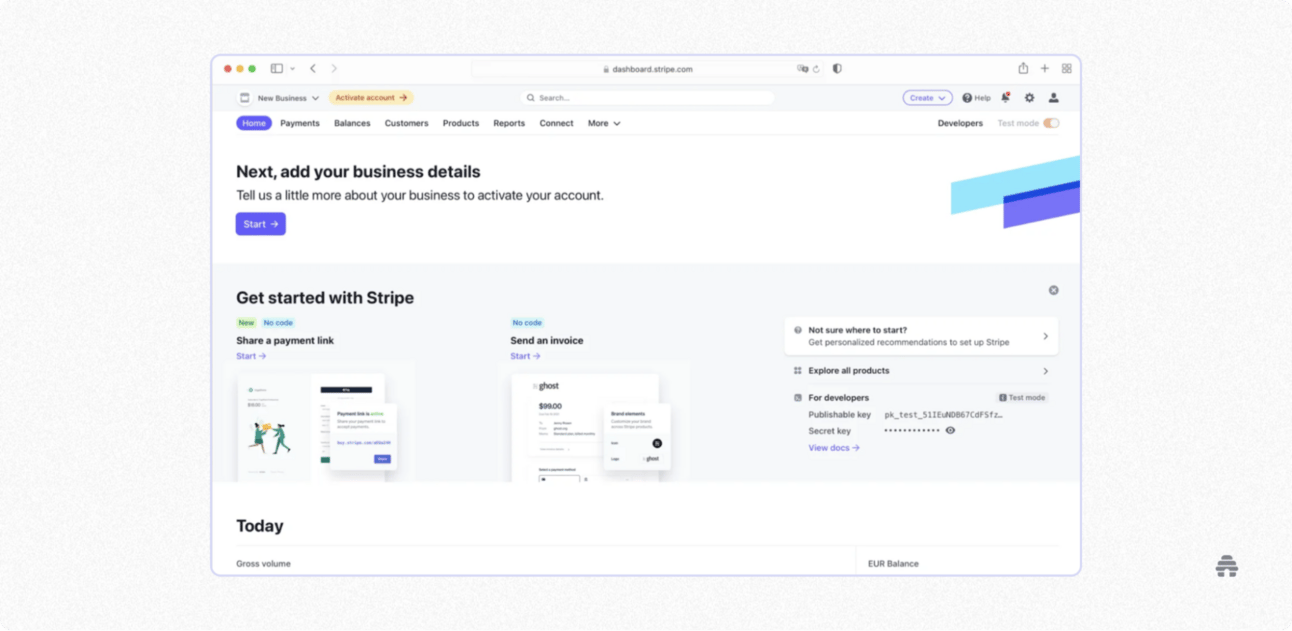Go back with Safari's back arrow
Image resolution: width=1292 pixels, height=631 pixels.
tap(313, 69)
